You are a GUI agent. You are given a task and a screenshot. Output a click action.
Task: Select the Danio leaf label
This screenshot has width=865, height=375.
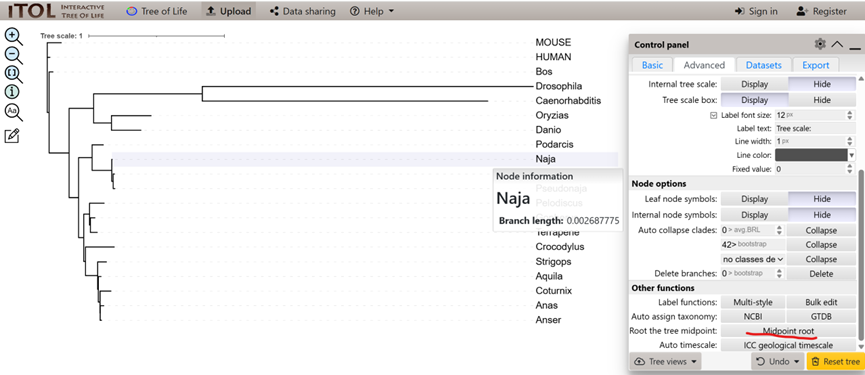[x=548, y=130]
